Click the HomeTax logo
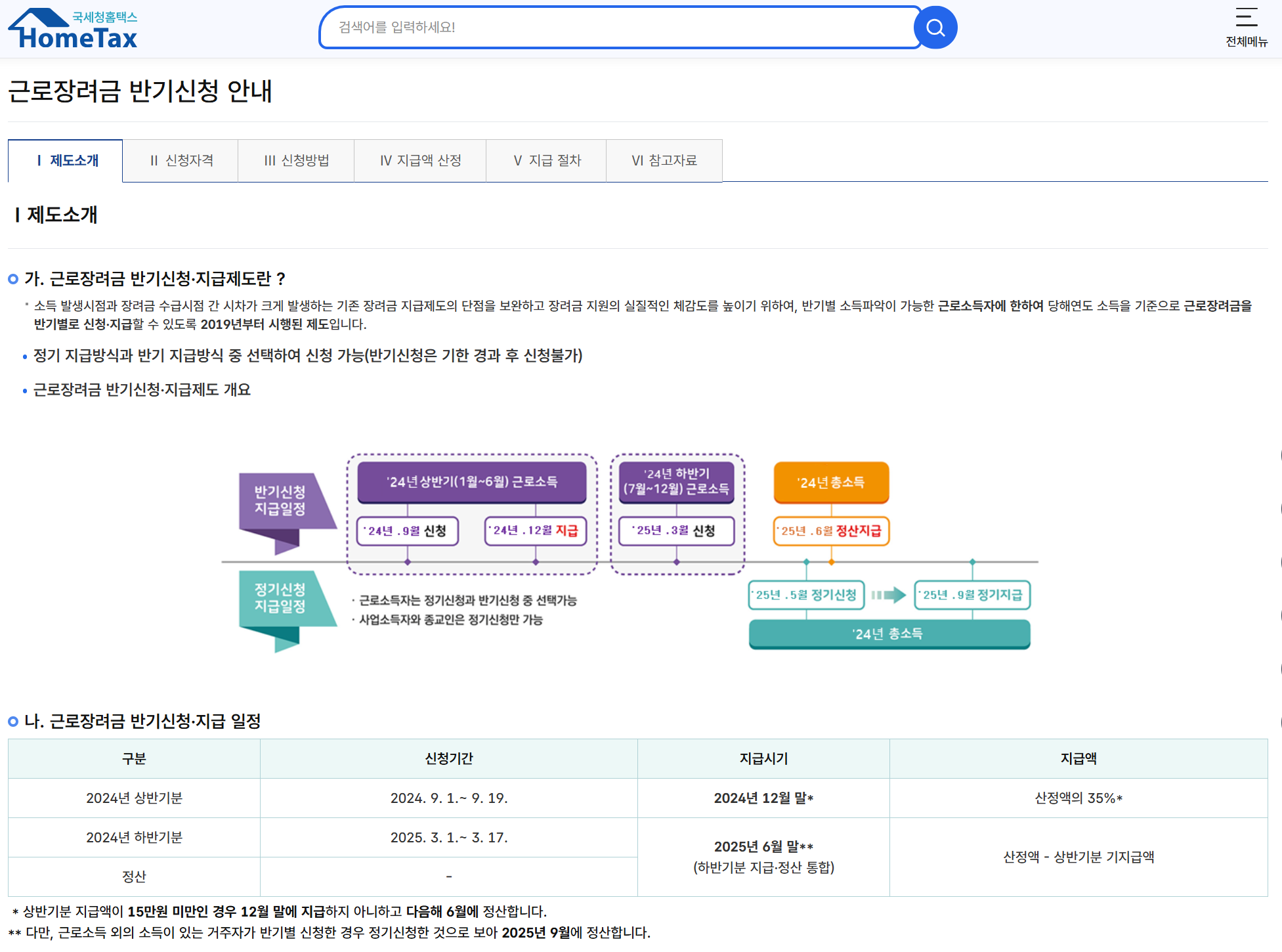The width and height of the screenshot is (1282, 952). [x=73, y=29]
